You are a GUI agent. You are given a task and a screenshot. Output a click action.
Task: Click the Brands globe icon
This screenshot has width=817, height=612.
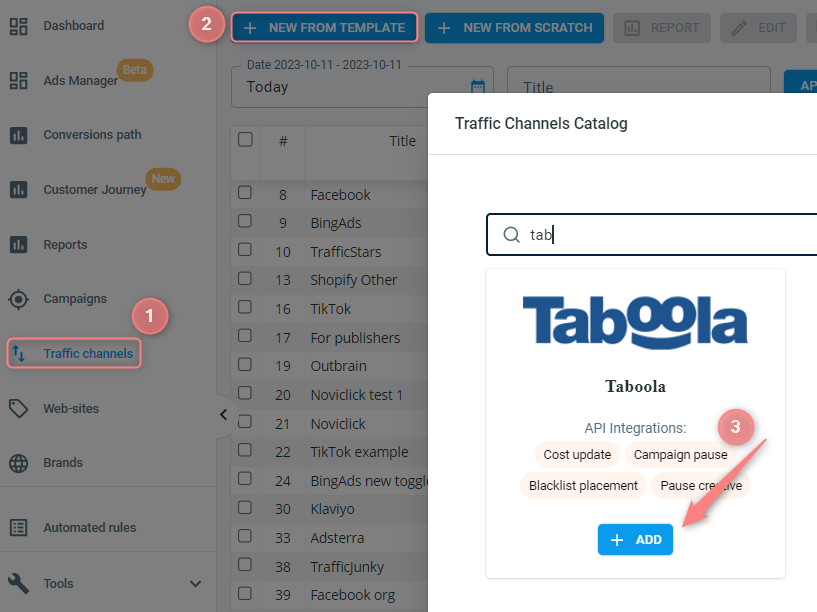(19, 463)
